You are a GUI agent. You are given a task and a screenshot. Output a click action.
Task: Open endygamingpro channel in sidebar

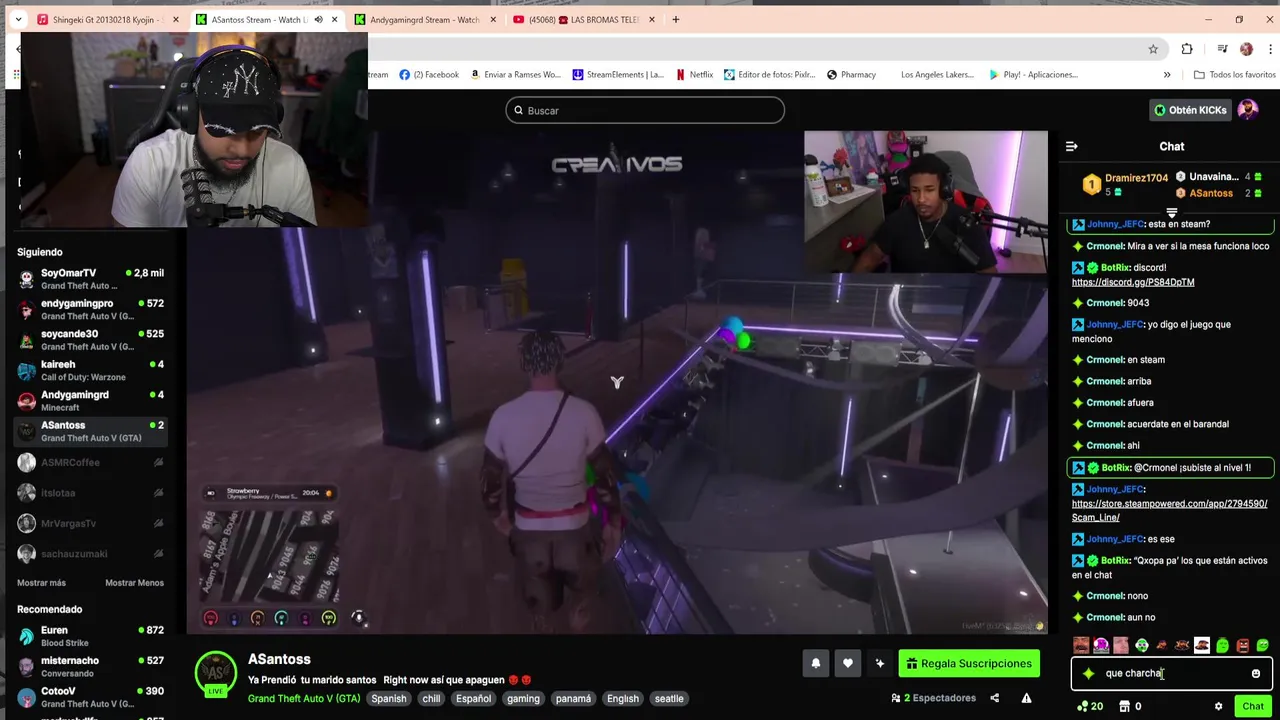(x=90, y=309)
